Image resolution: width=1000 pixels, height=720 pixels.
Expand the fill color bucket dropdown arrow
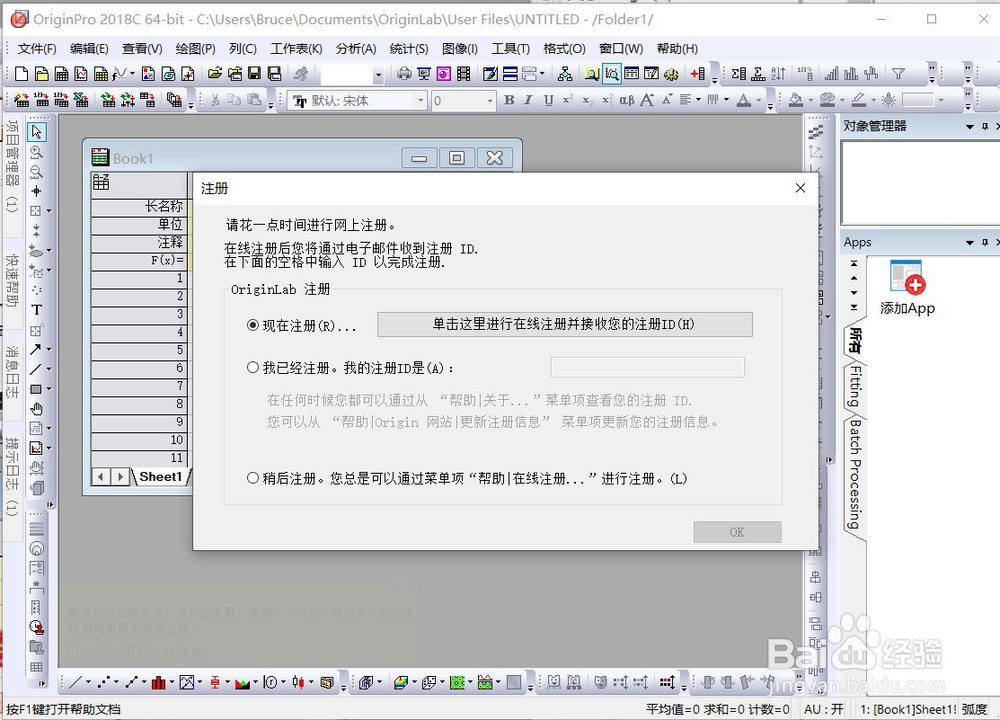(x=810, y=100)
